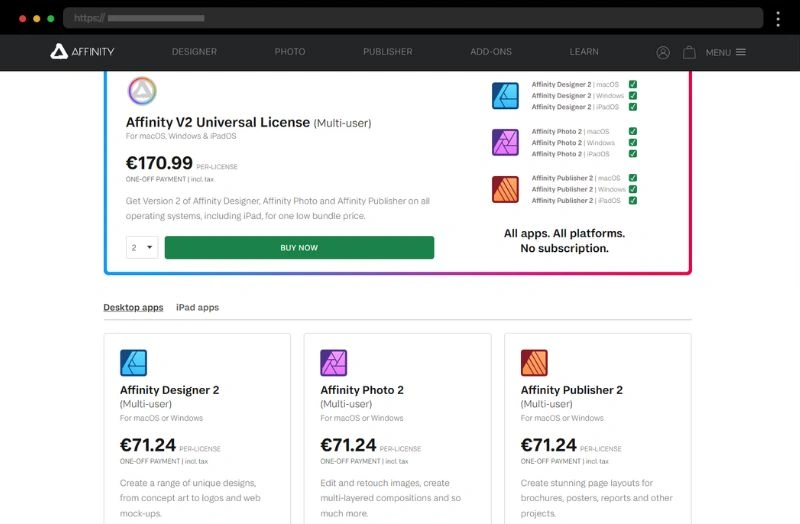The width and height of the screenshot is (800, 524).
Task: Click the Affinity Photo 2 card icon
Action: point(334,363)
